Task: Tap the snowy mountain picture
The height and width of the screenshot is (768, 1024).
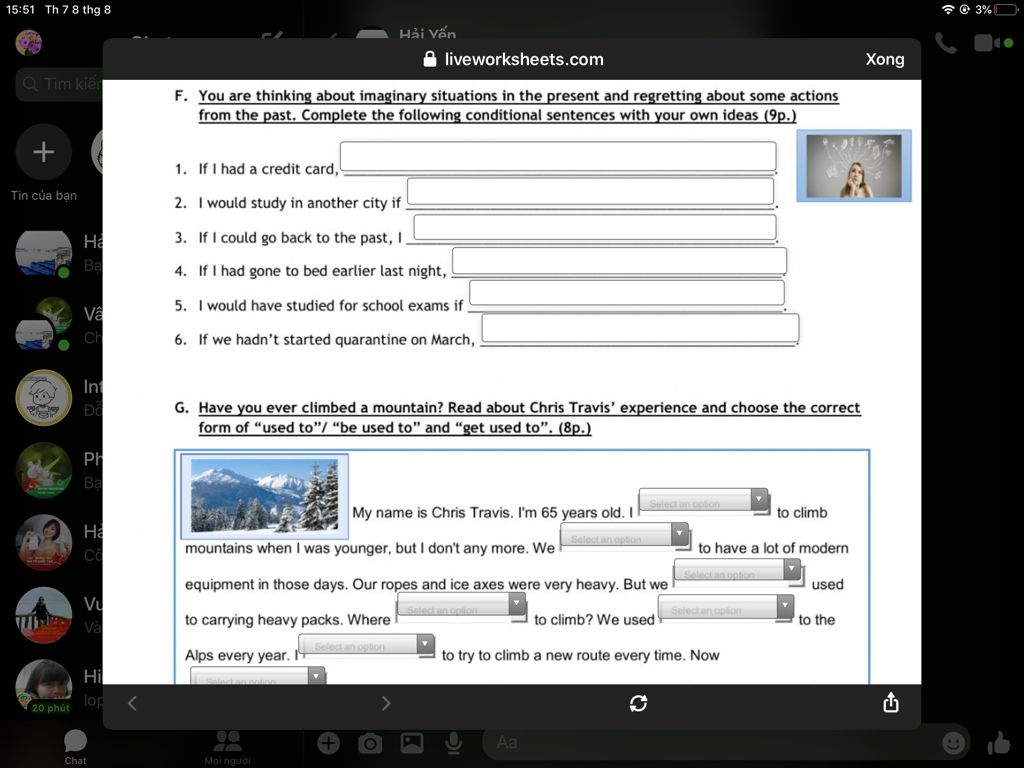Action: pyautogui.click(x=264, y=496)
